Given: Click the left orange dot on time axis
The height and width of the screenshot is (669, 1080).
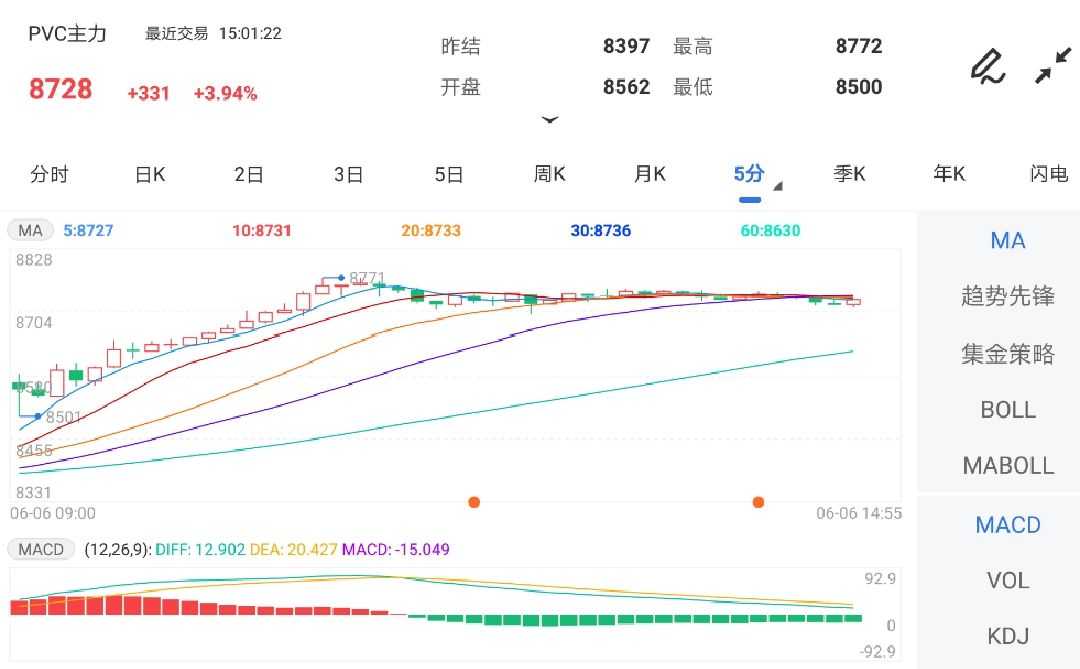Looking at the screenshot, I should click(x=474, y=503).
